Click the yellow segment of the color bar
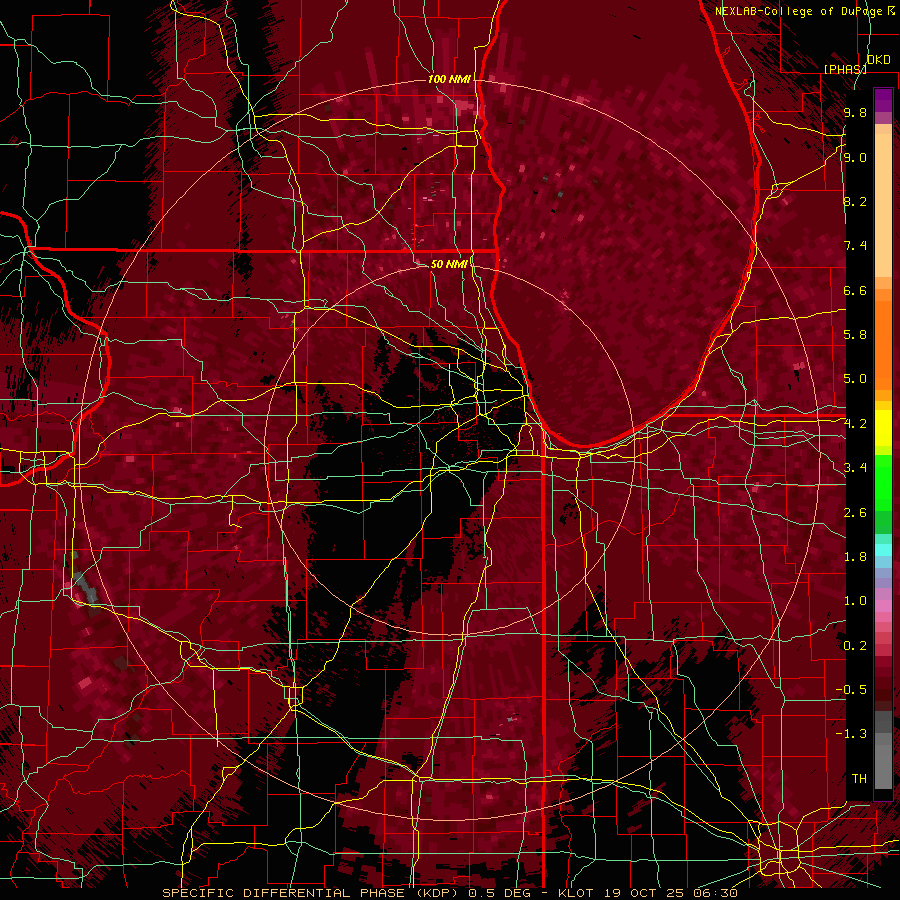Screen dimensions: 900x900 (x=883, y=428)
